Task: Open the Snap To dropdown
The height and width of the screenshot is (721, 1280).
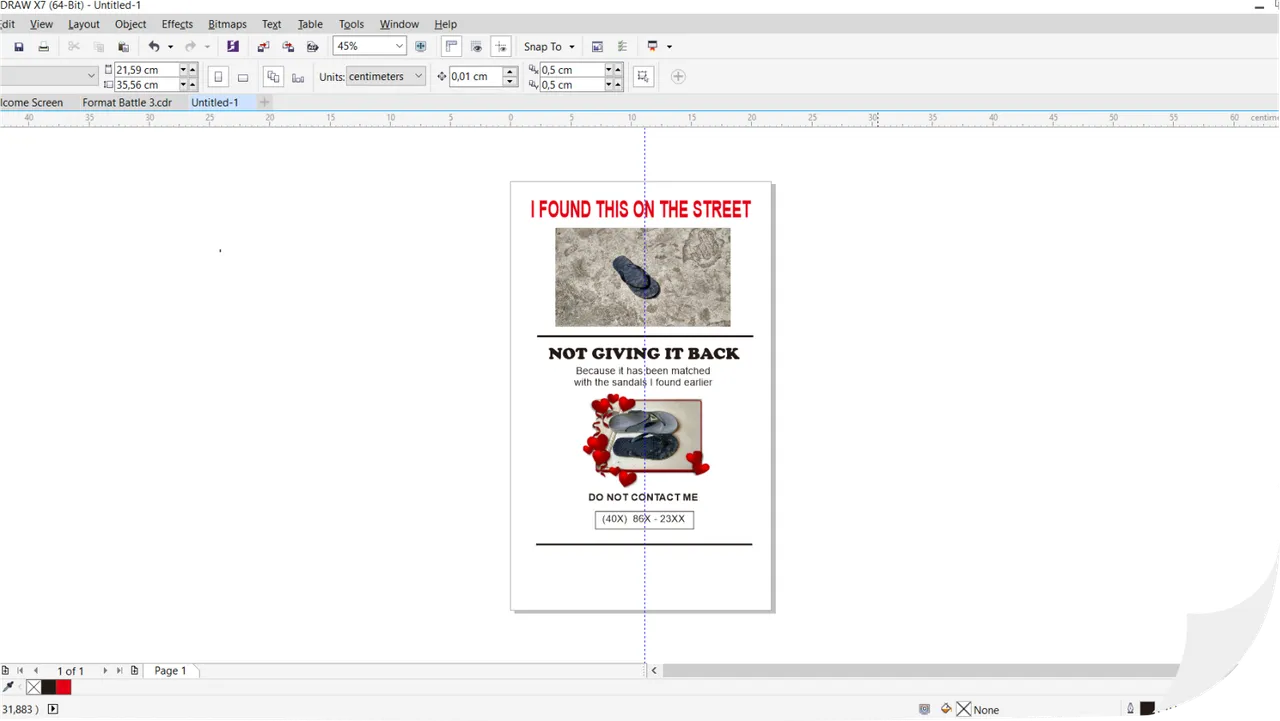Action: 549,47
